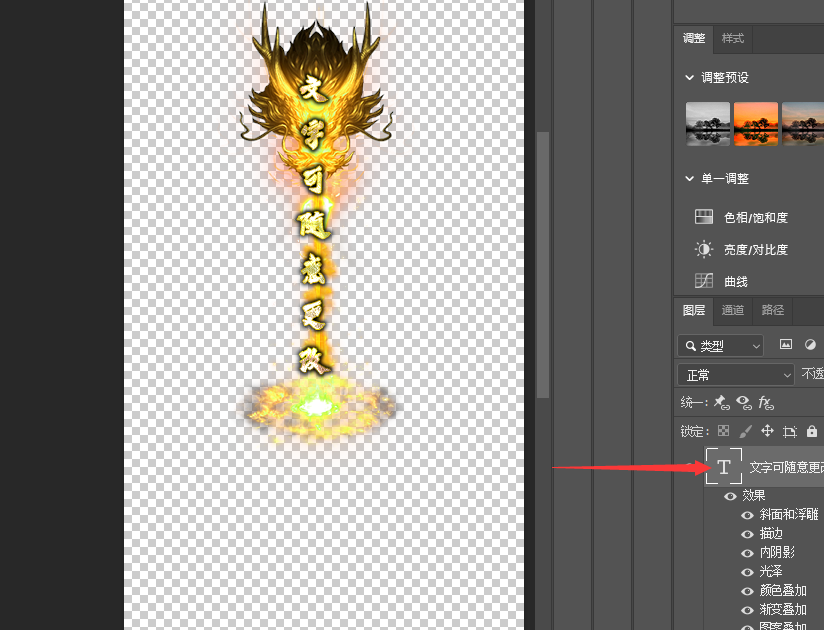Click 亮度/对比度 sun icon

click(704, 249)
